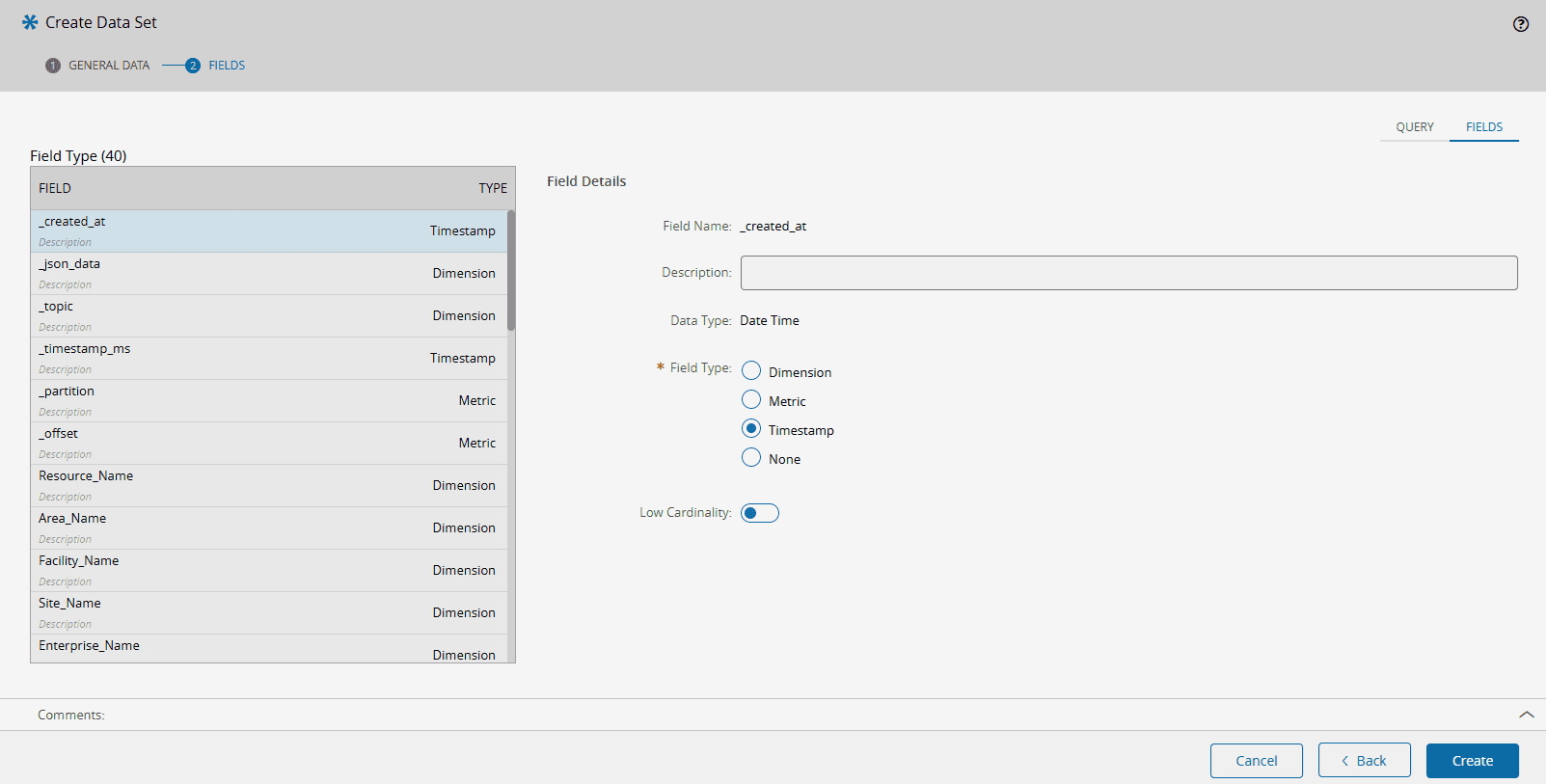Viewport: 1546px width, 784px height.
Task: Select the Resource_Name field in list
Action: click(x=267, y=485)
